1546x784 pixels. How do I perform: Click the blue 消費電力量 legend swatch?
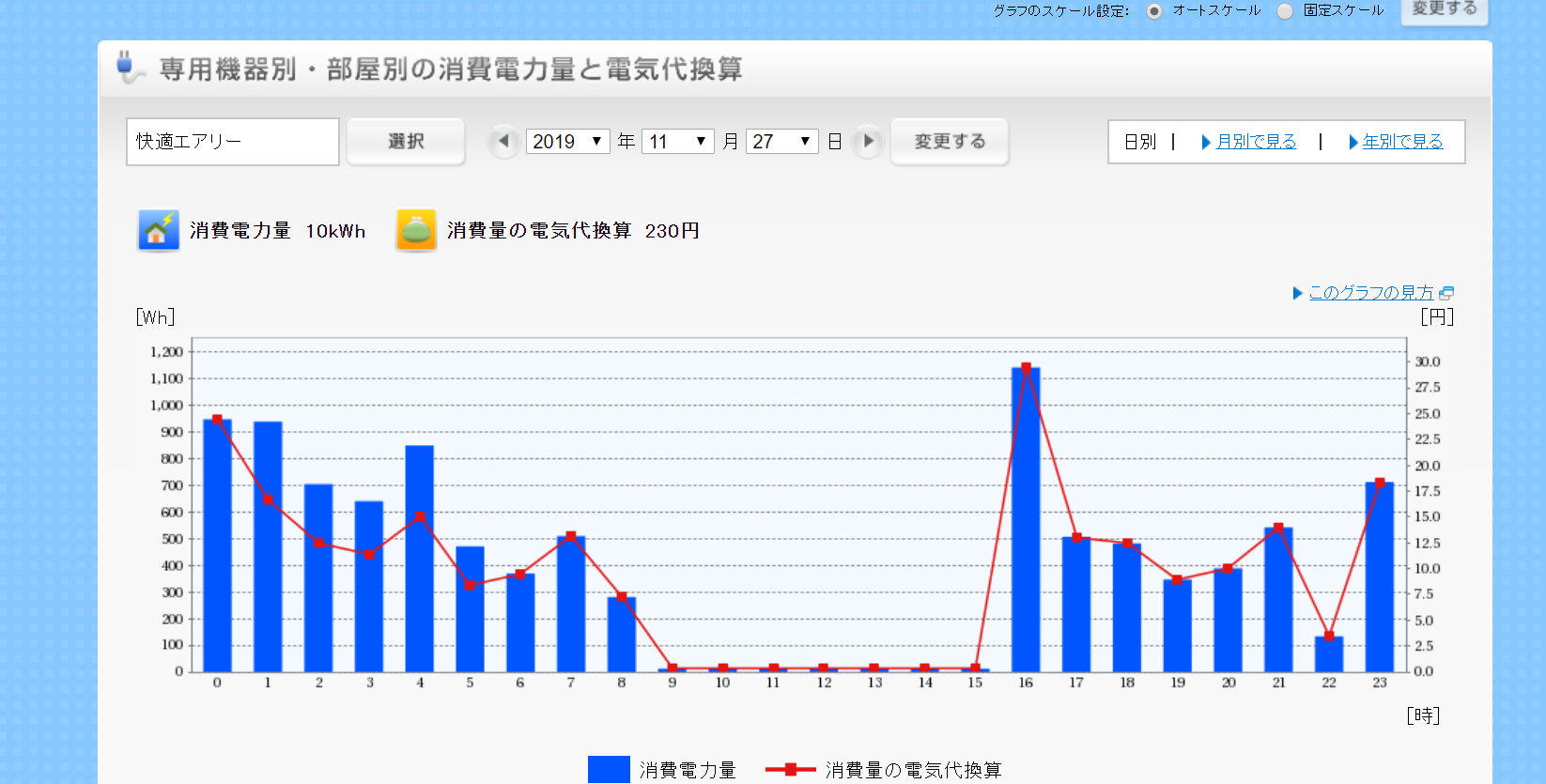(x=609, y=770)
